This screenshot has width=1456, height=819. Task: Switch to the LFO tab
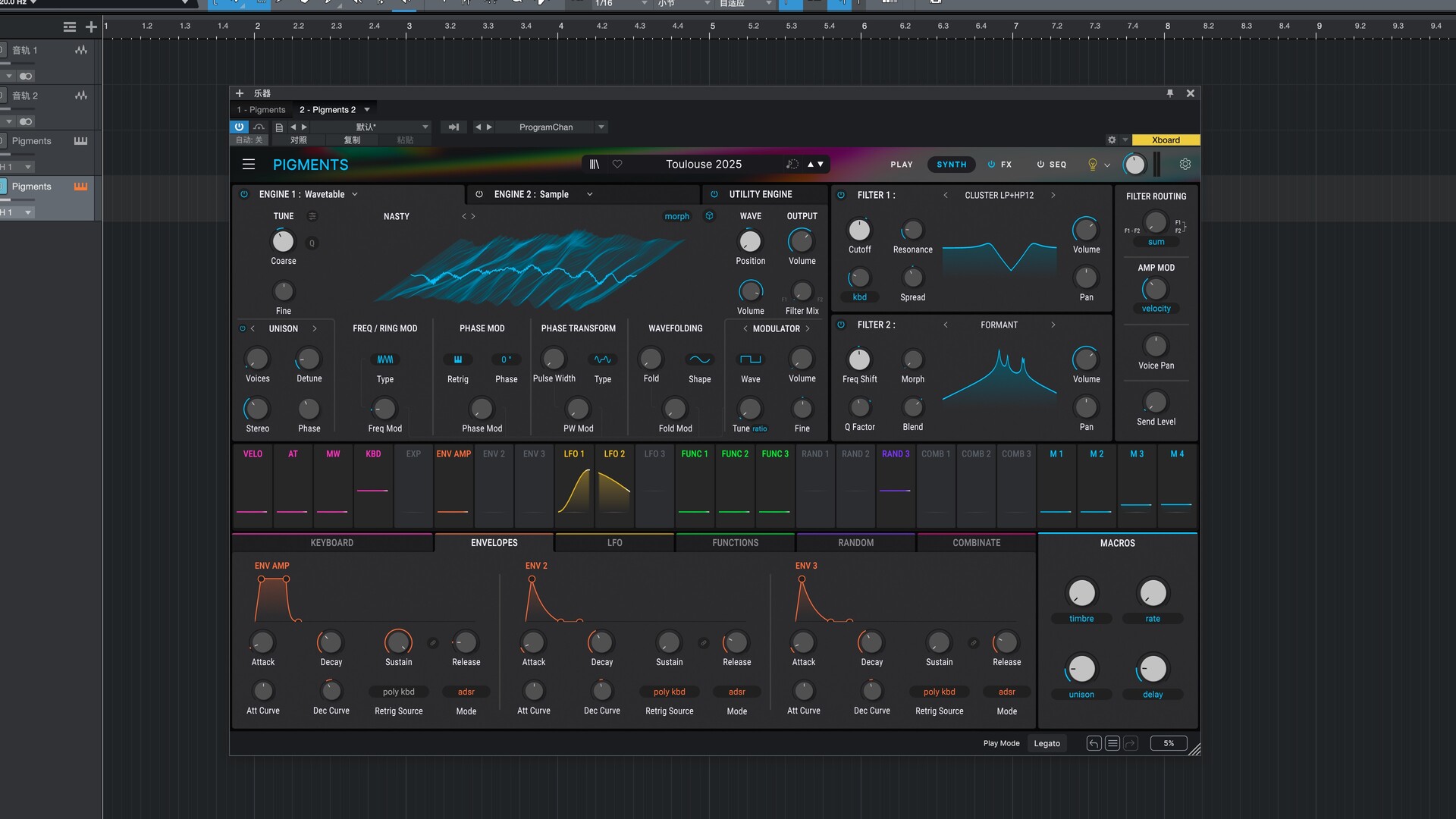tap(614, 542)
